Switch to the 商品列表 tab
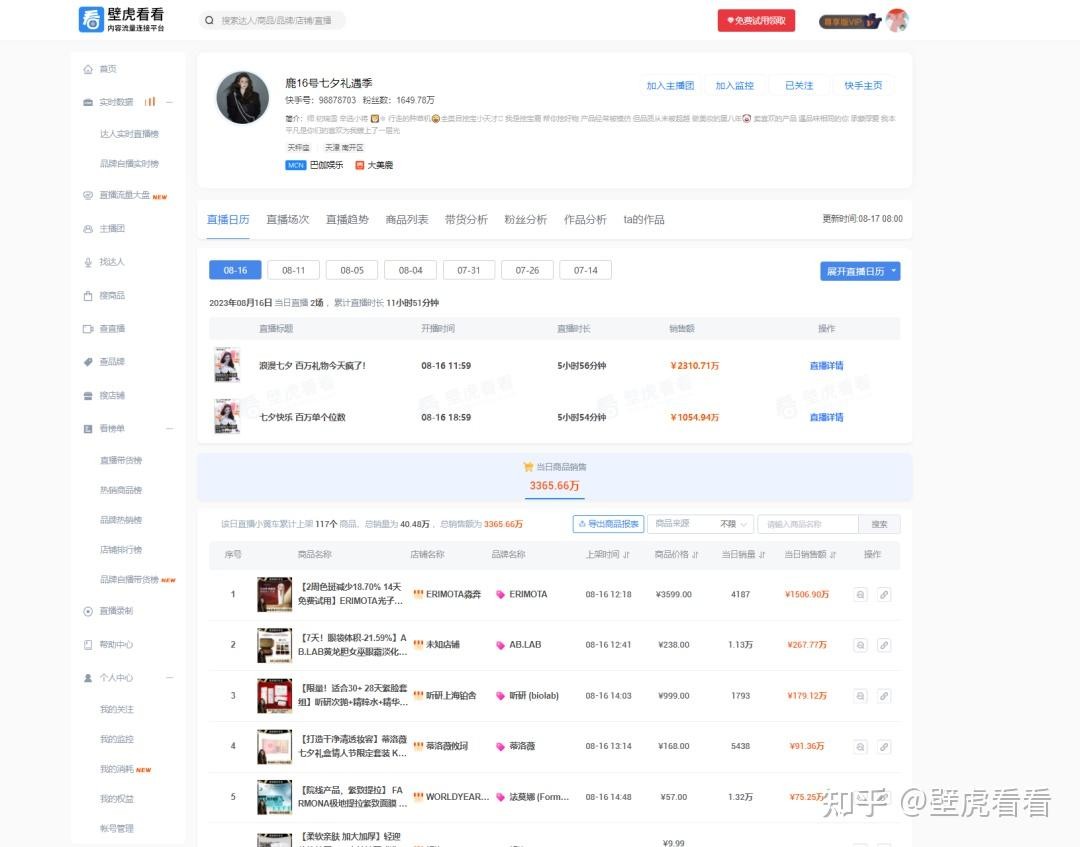This screenshot has width=1080, height=847. click(x=406, y=220)
